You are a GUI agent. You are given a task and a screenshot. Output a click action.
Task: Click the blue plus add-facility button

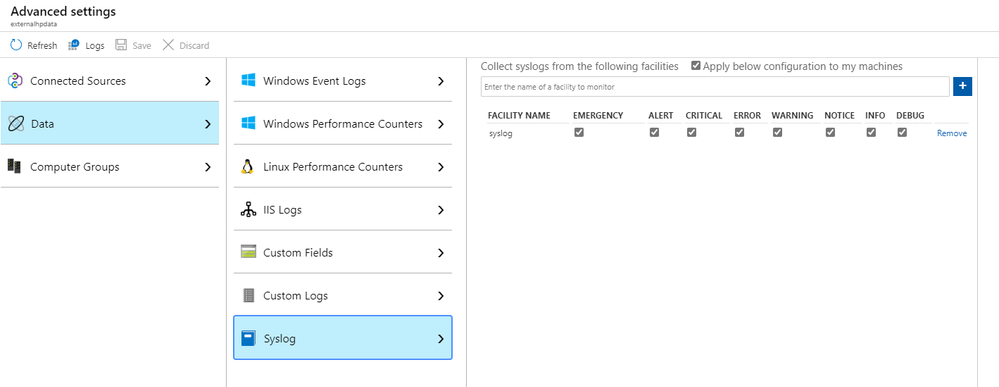click(962, 86)
